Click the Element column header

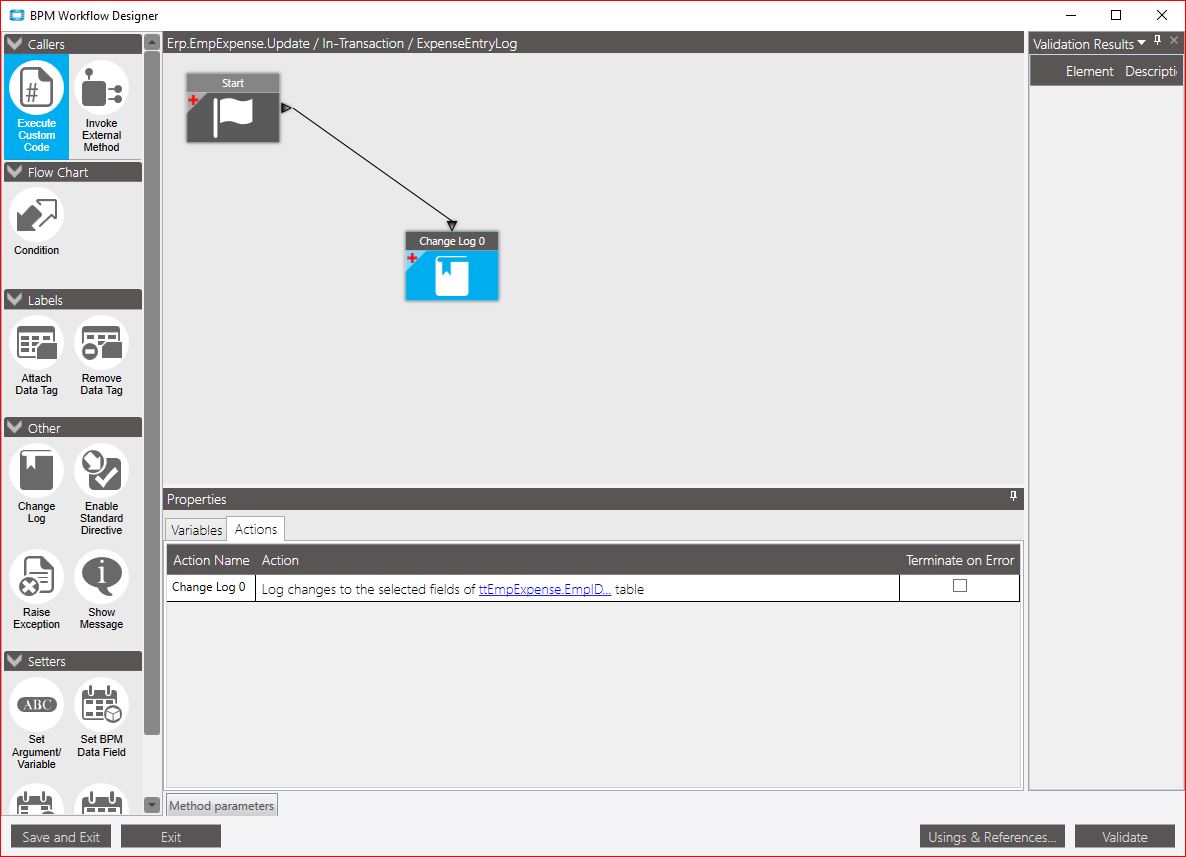coord(1089,71)
